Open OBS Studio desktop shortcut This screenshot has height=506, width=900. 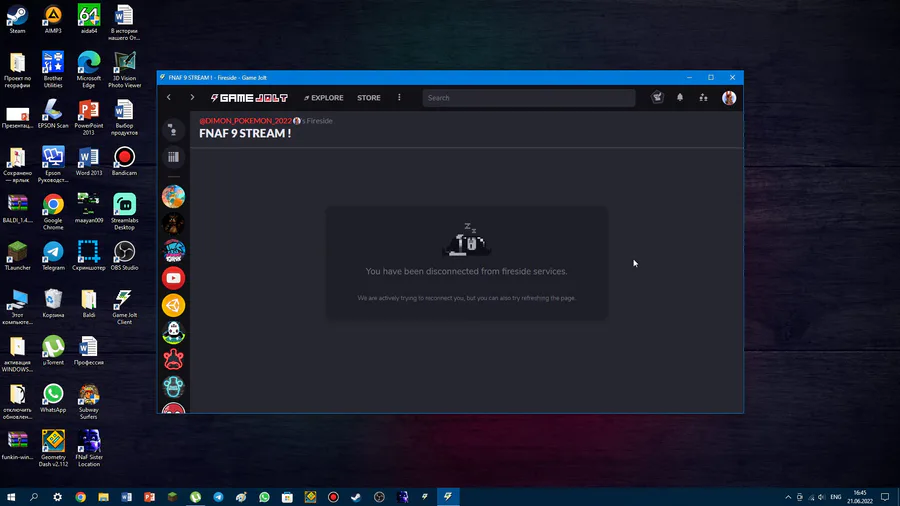click(125, 256)
